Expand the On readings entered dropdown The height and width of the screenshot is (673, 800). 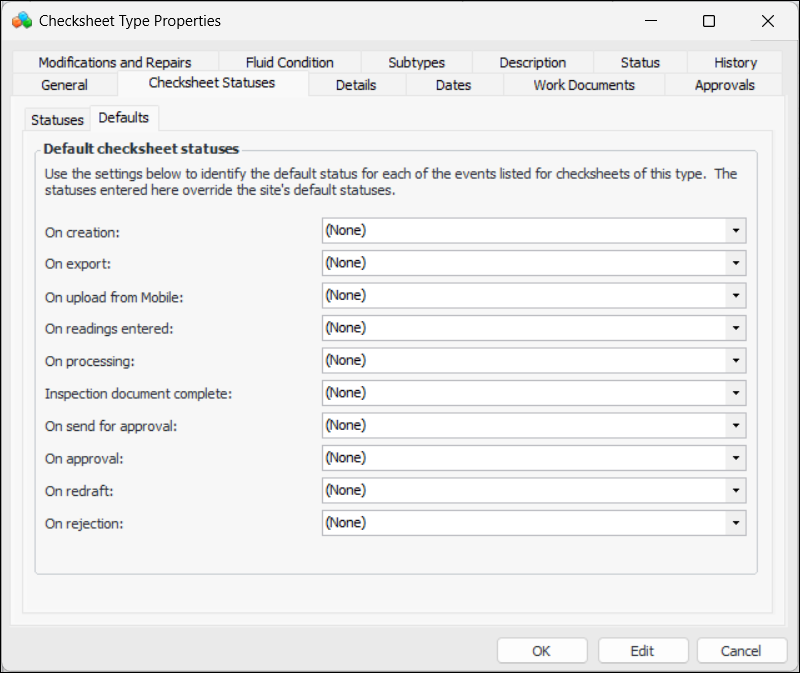[735, 328]
